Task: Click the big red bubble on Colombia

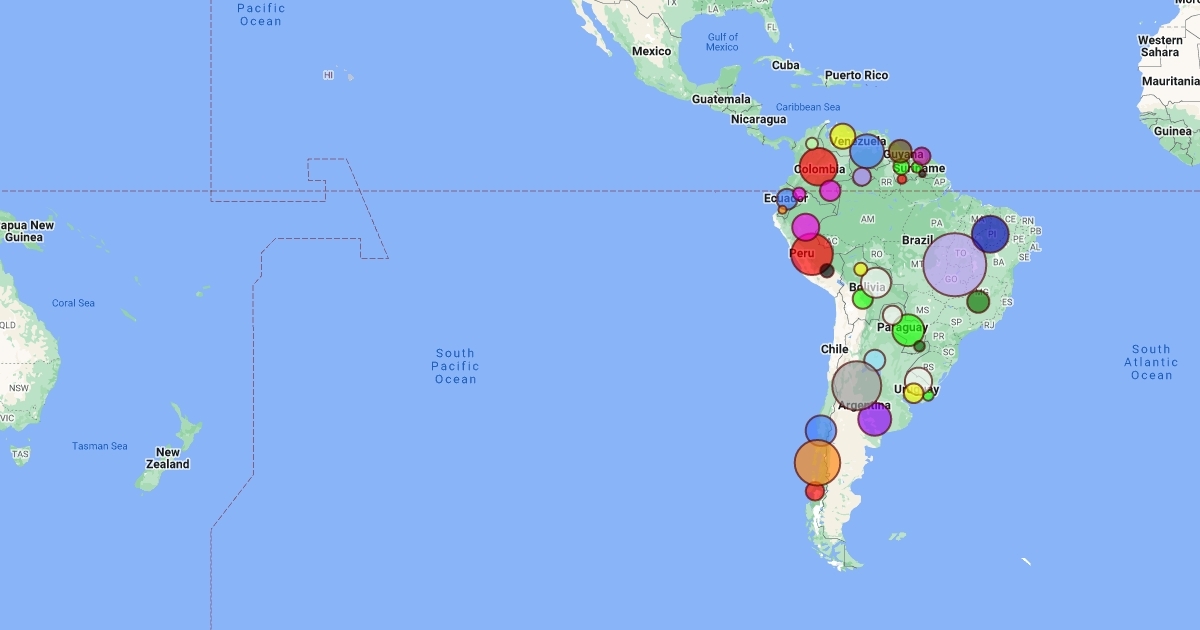Action: pos(818,166)
